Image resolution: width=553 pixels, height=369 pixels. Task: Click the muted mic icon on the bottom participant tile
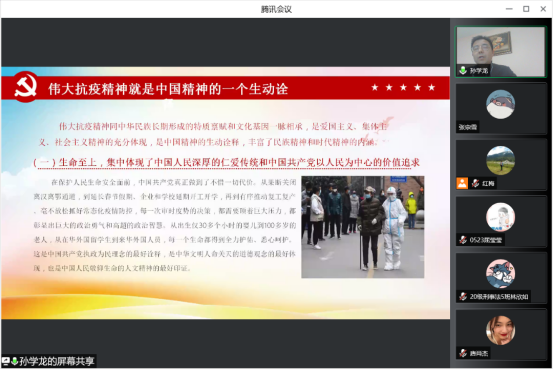click(x=463, y=353)
